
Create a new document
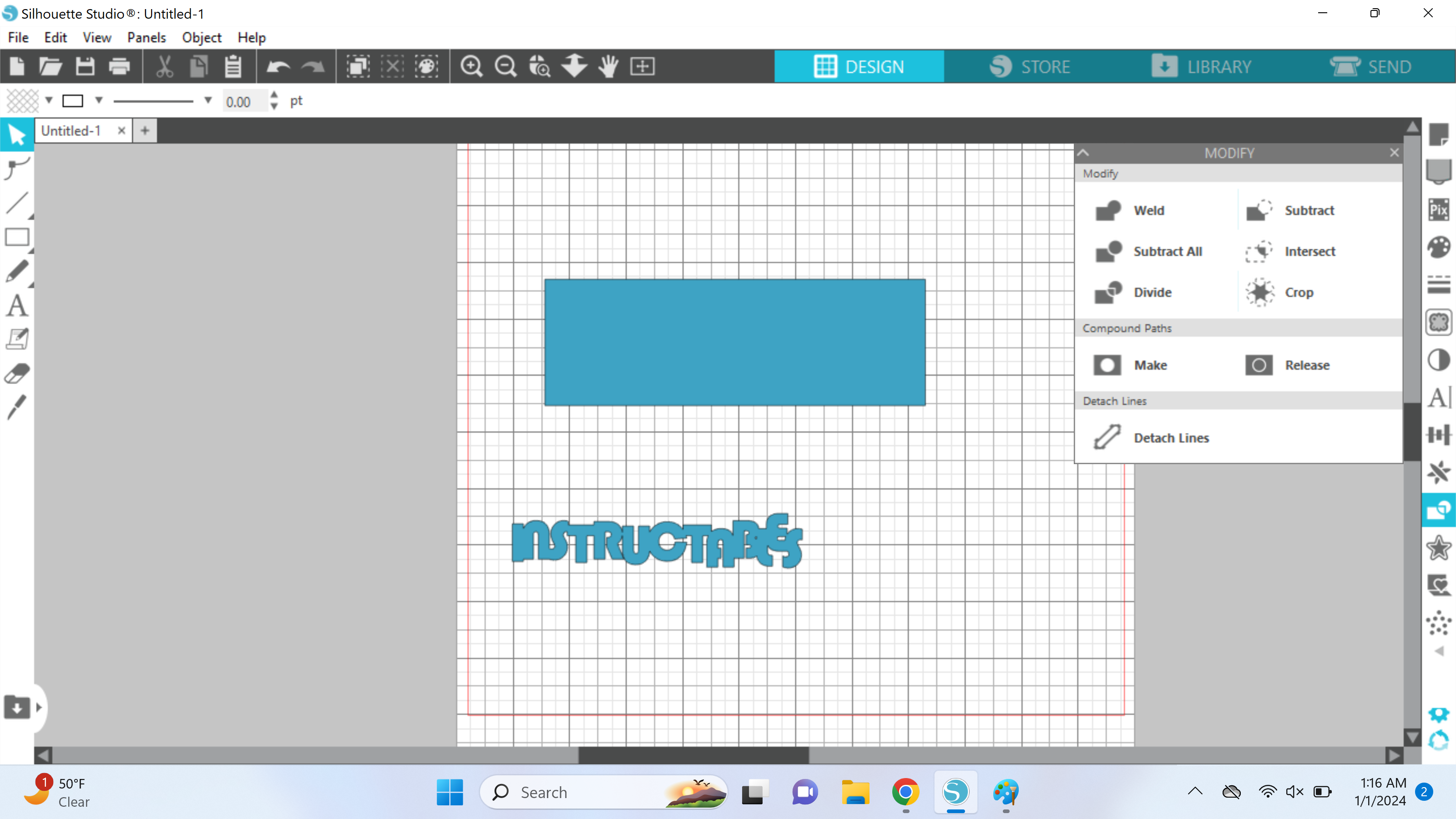tap(17, 66)
